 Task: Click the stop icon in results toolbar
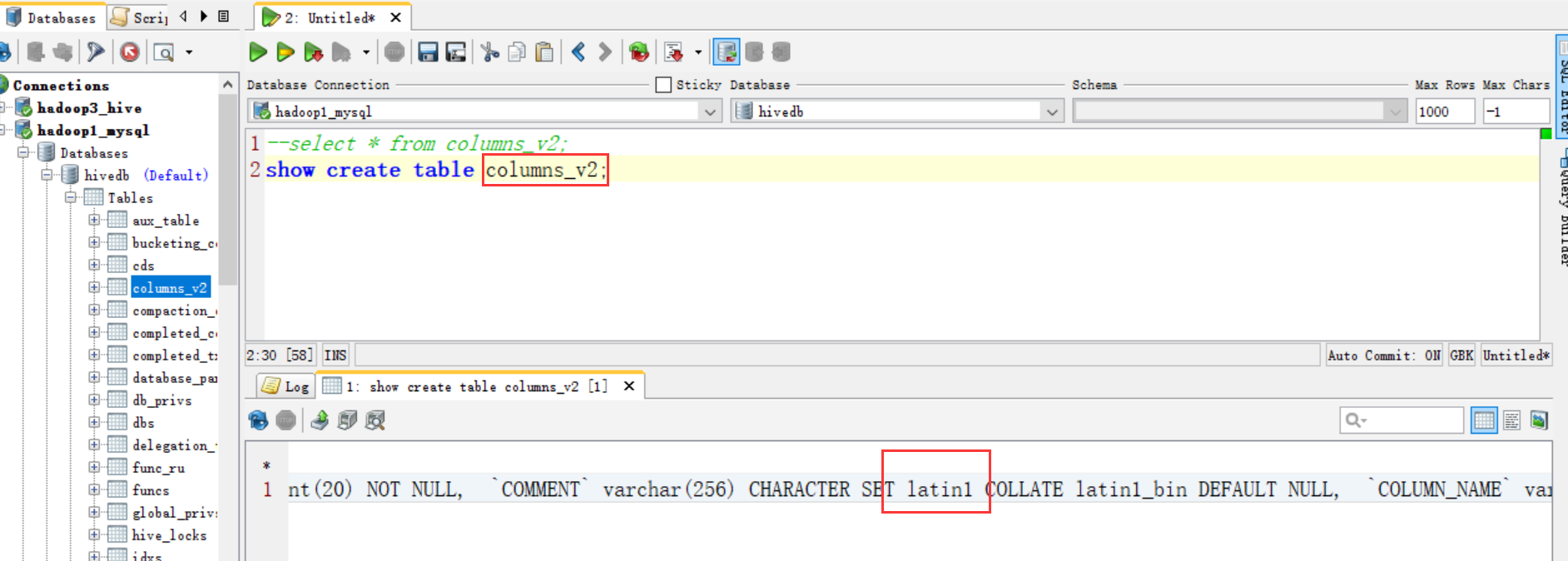tap(285, 420)
